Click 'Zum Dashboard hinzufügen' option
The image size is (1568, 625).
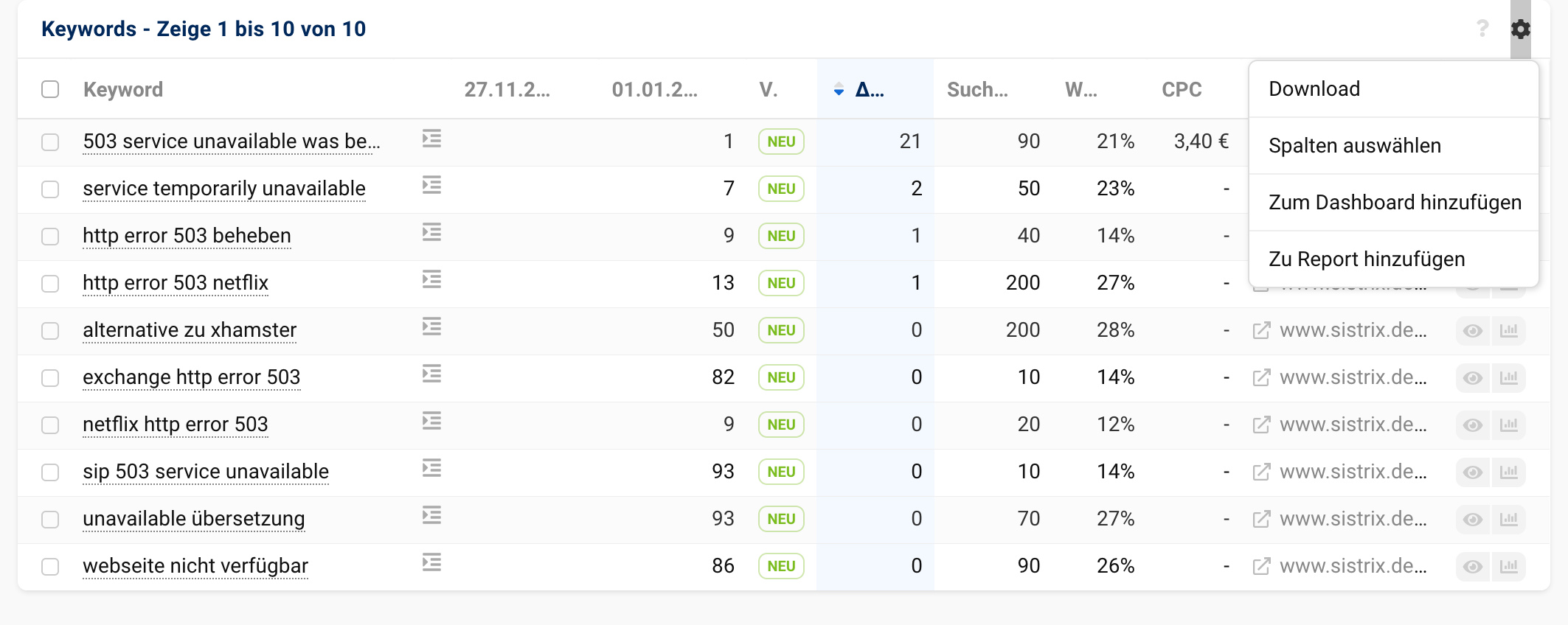1394,203
